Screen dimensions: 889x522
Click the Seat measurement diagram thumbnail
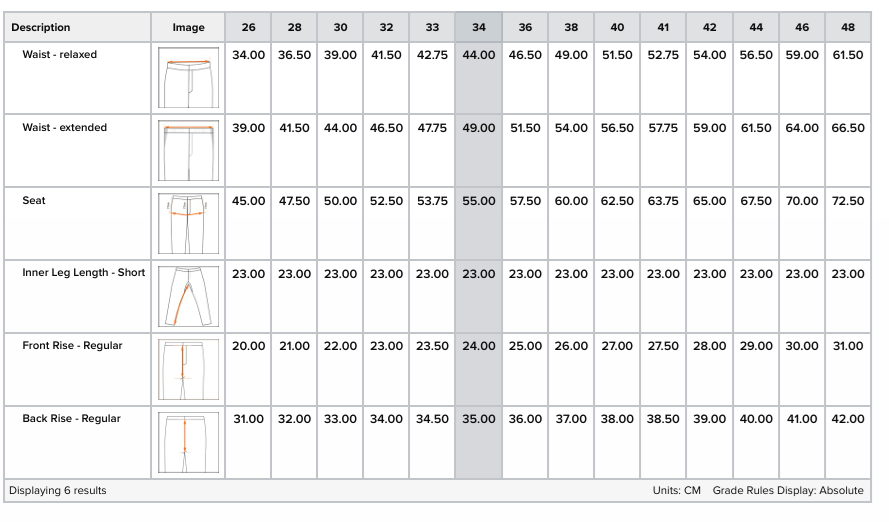pyautogui.click(x=188, y=223)
